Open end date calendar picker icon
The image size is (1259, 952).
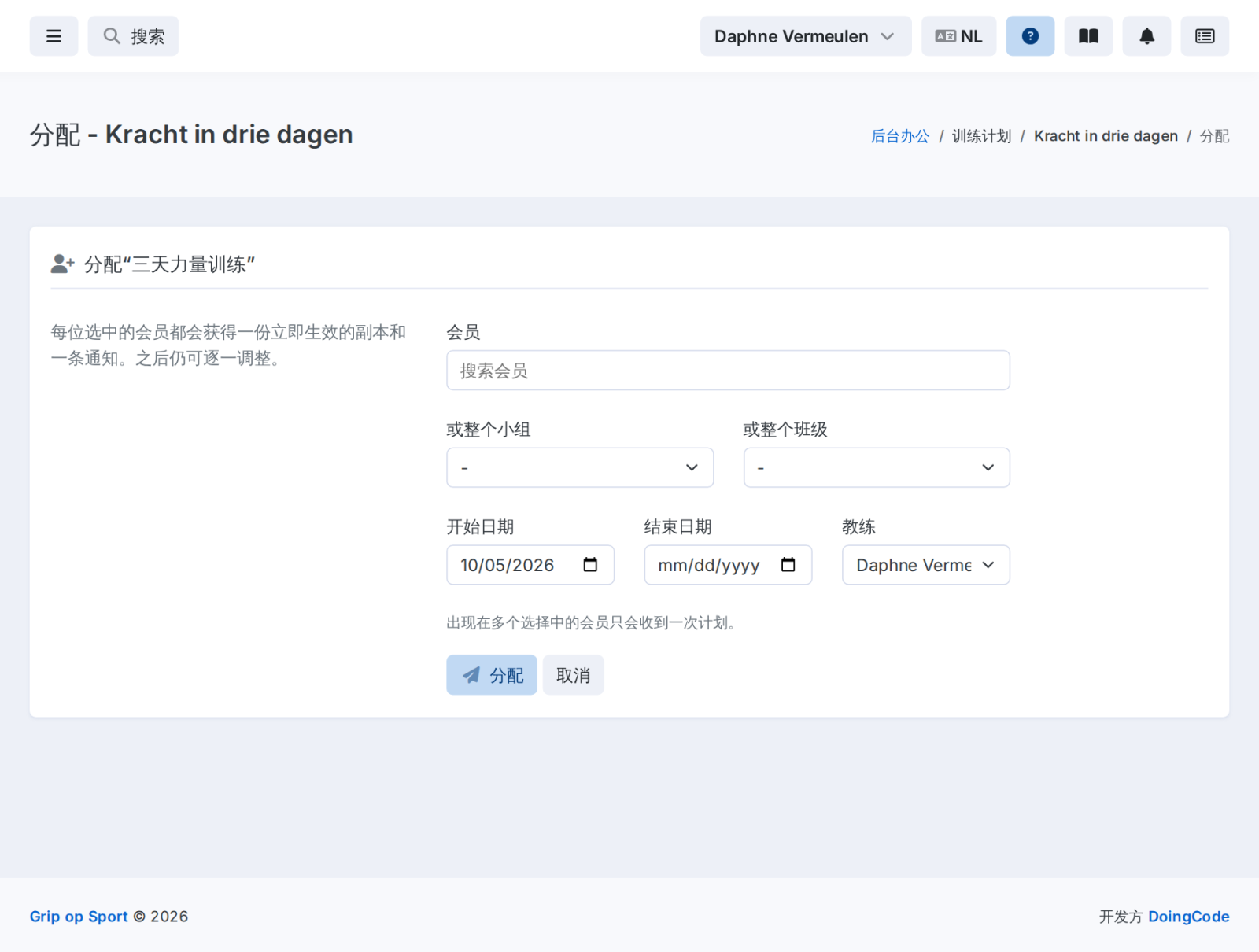click(788, 565)
